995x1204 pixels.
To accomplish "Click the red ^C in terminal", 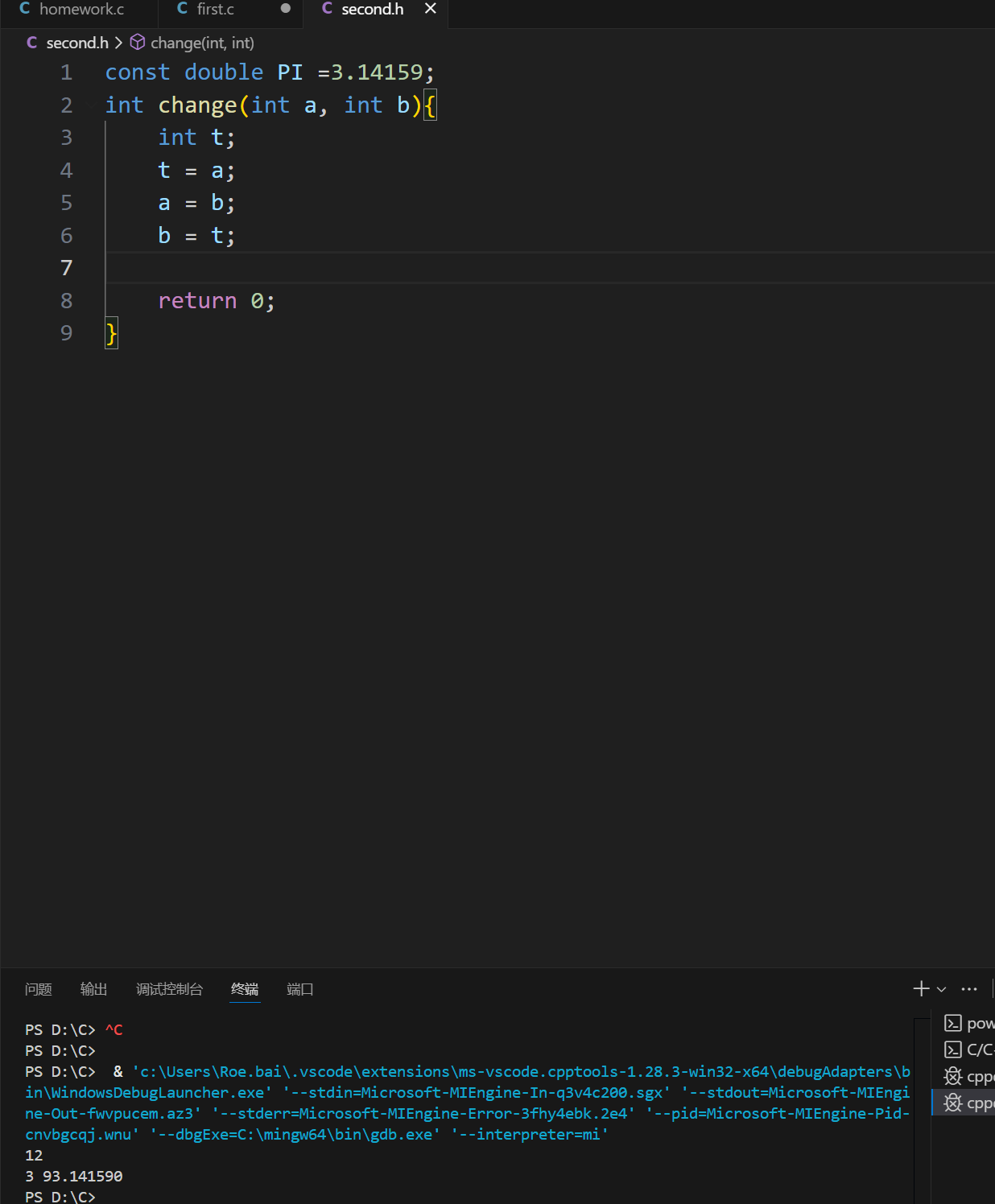I will point(114,1030).
